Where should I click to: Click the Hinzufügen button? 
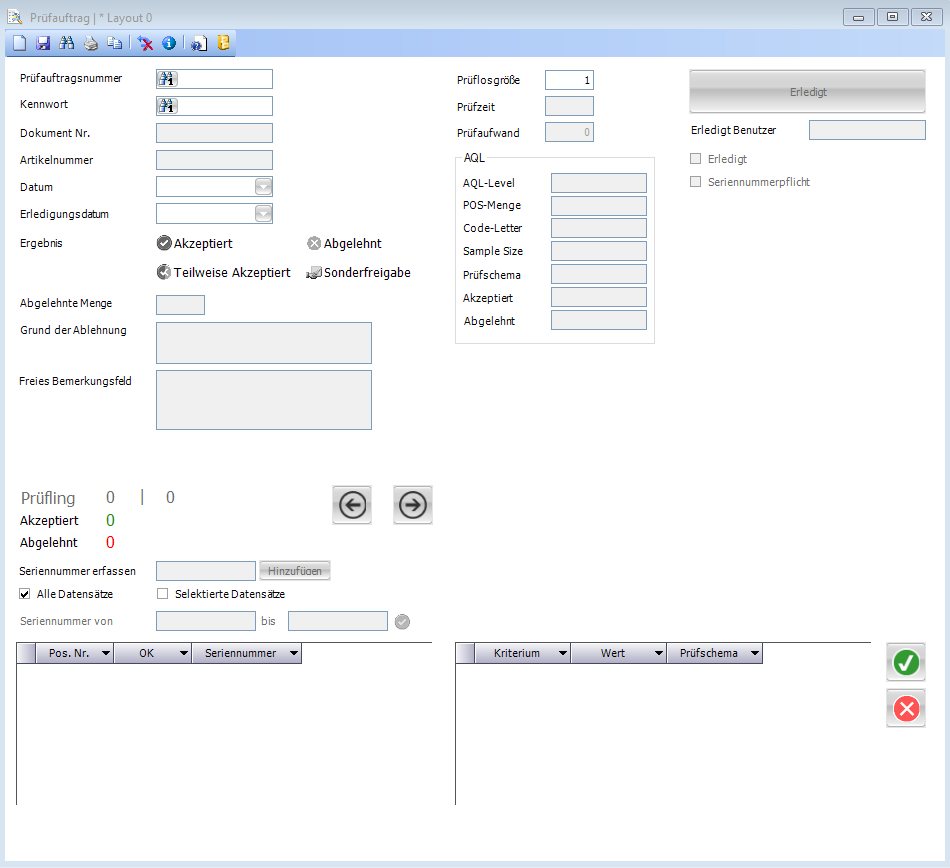(x=295, y=570)
